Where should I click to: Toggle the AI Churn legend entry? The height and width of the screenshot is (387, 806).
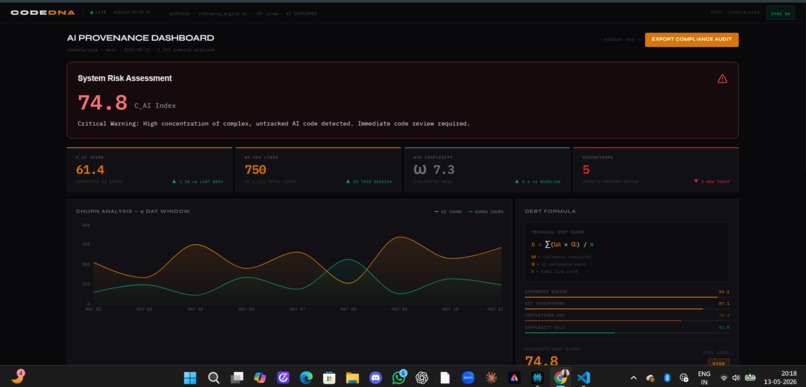pyautogui.click(x=448, y=212)
